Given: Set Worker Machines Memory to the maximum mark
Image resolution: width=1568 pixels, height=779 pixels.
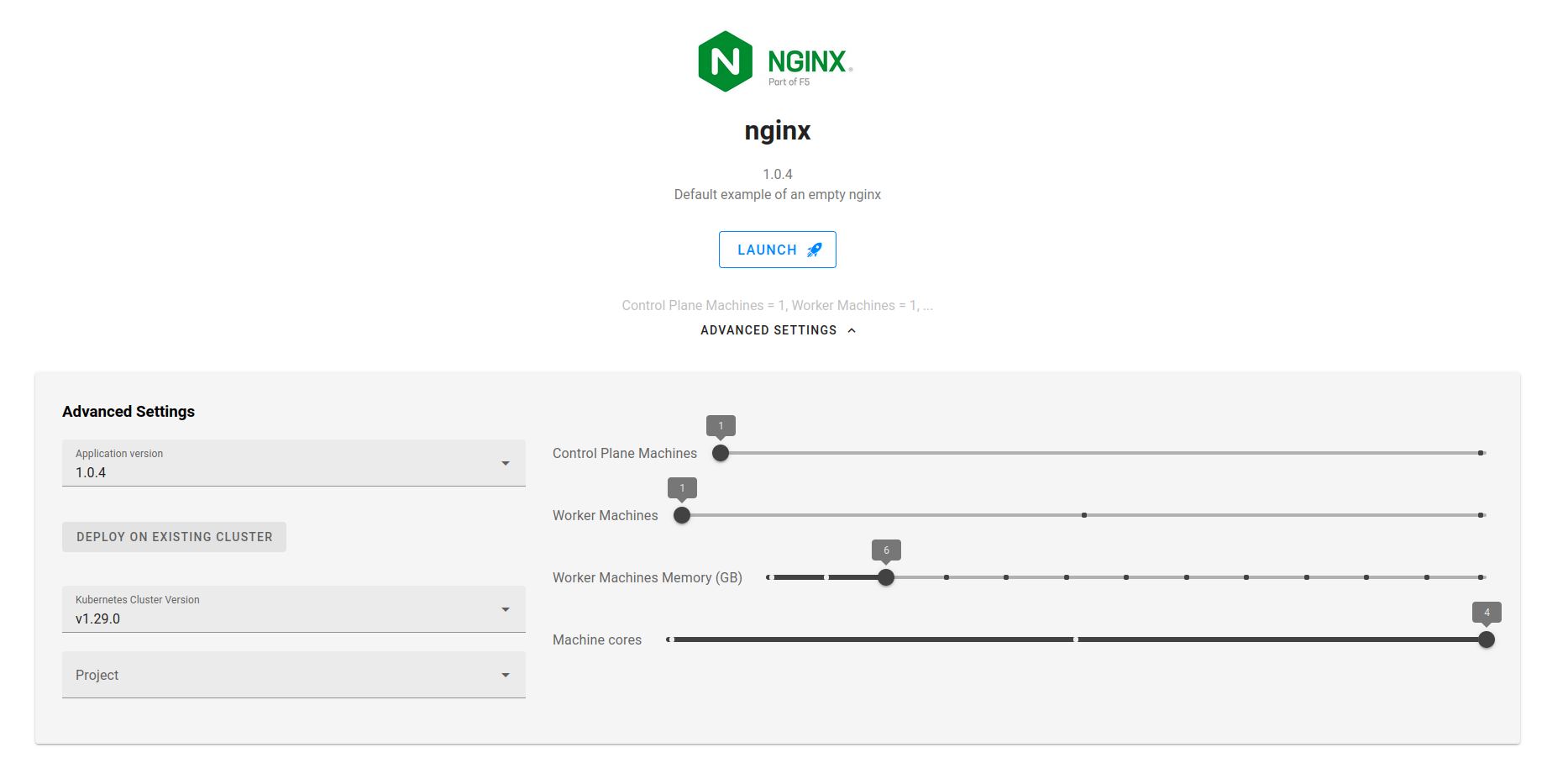Looking at the screenshot, I should [1481, 577].
